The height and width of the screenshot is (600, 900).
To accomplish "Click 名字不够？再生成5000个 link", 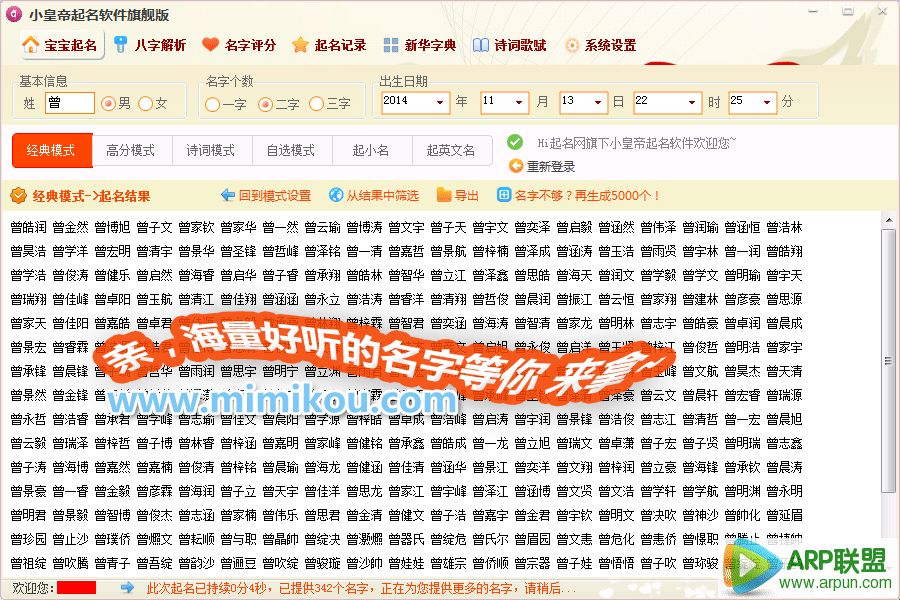I will [x=587, y=196].
